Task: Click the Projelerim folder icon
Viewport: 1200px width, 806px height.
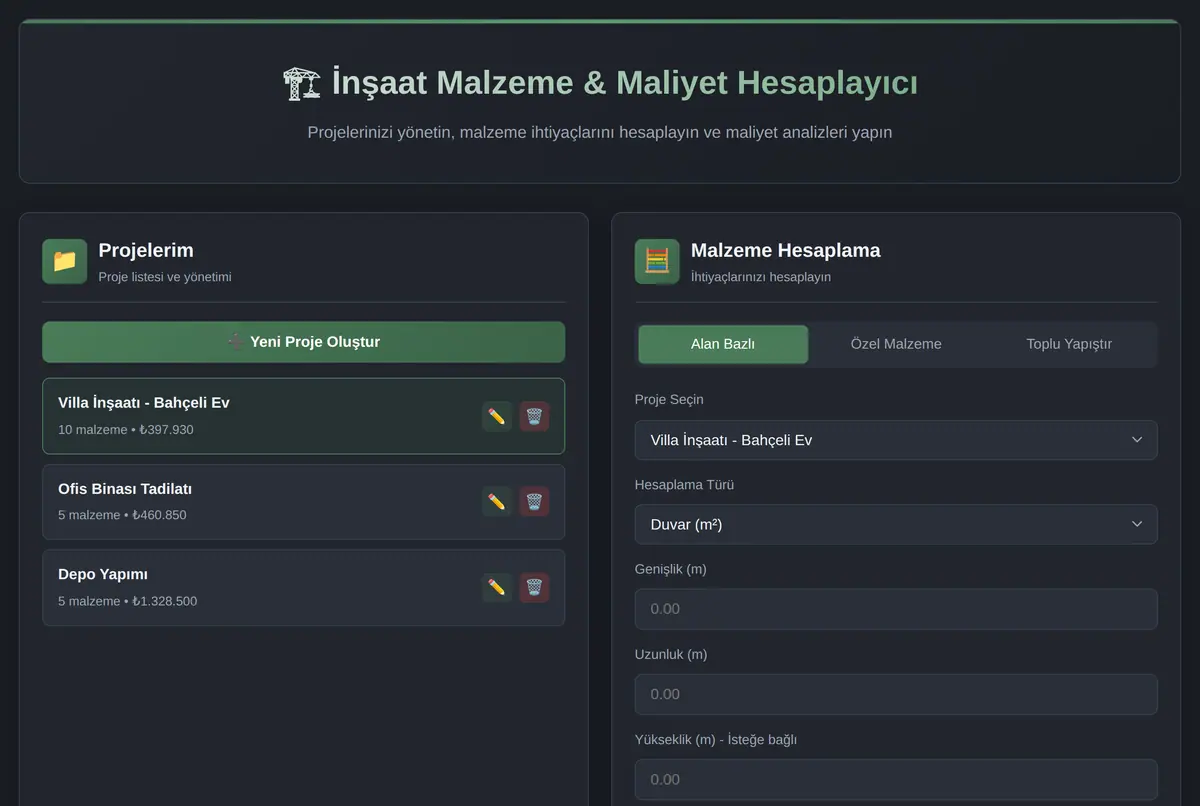Action: point(65,261)
